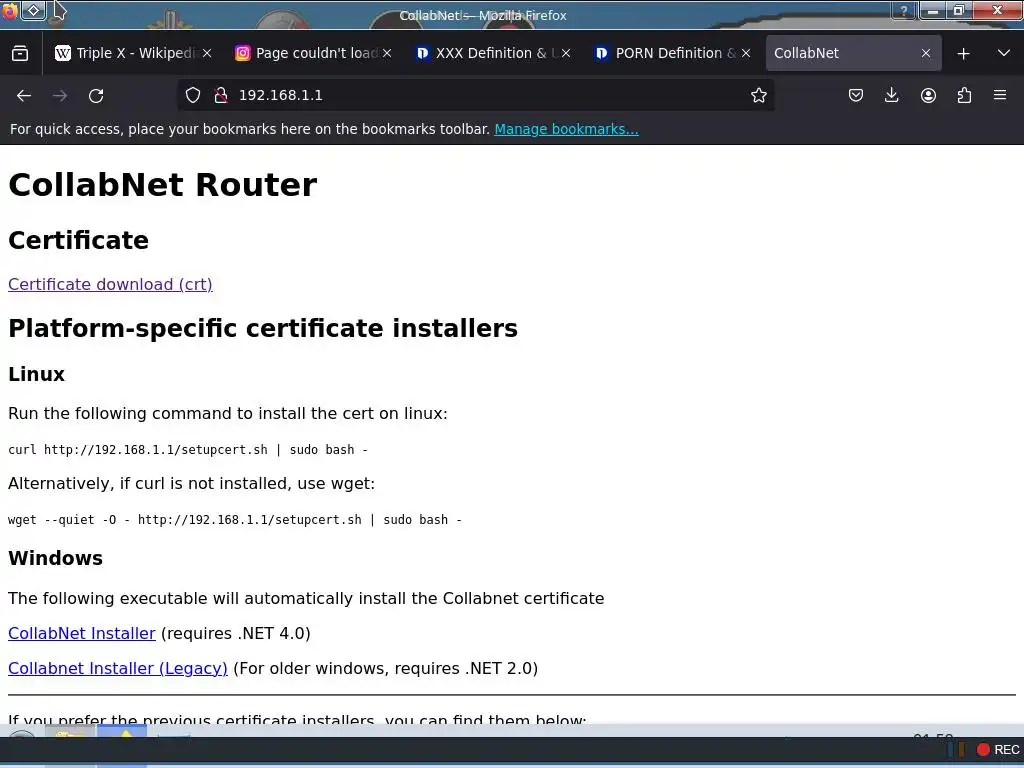Open the tracking protection shield icon
Image resolution: width=1024 pixels, height=768 pixels.
193,95
